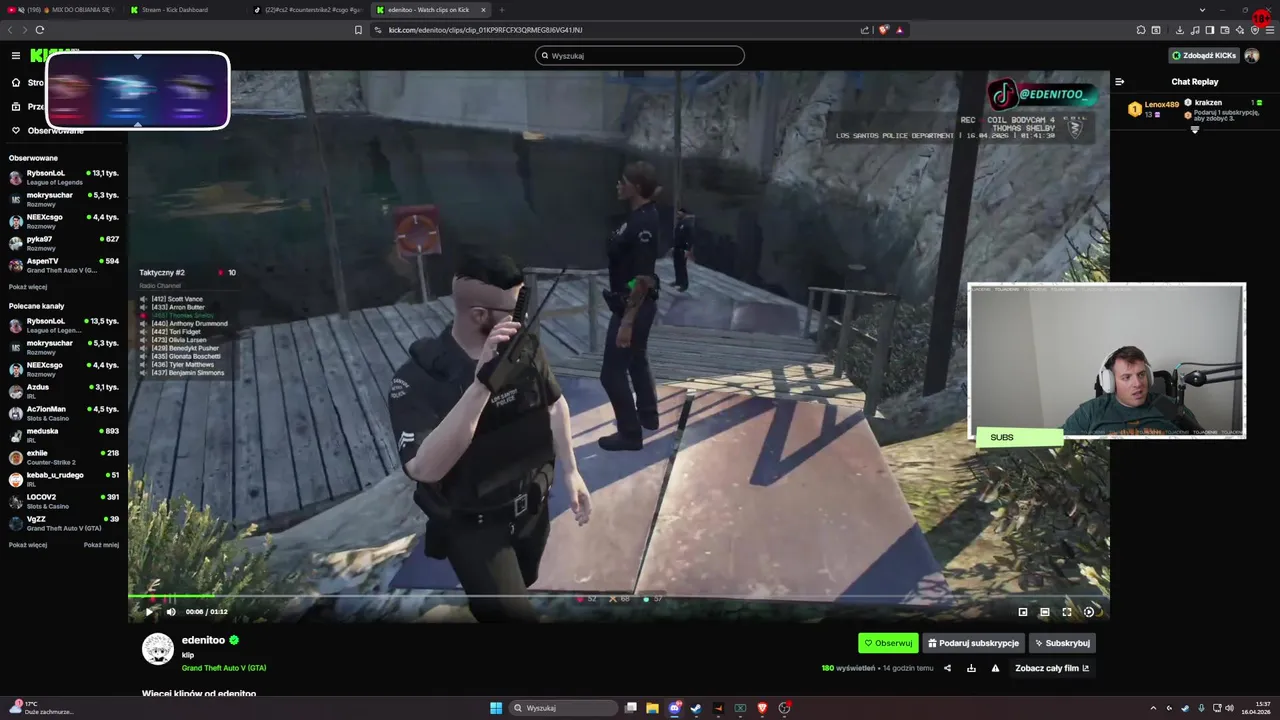This screenshot has height=720, width=1280.
Task: Click the address bar URL
Action: [x=485, y=30]
